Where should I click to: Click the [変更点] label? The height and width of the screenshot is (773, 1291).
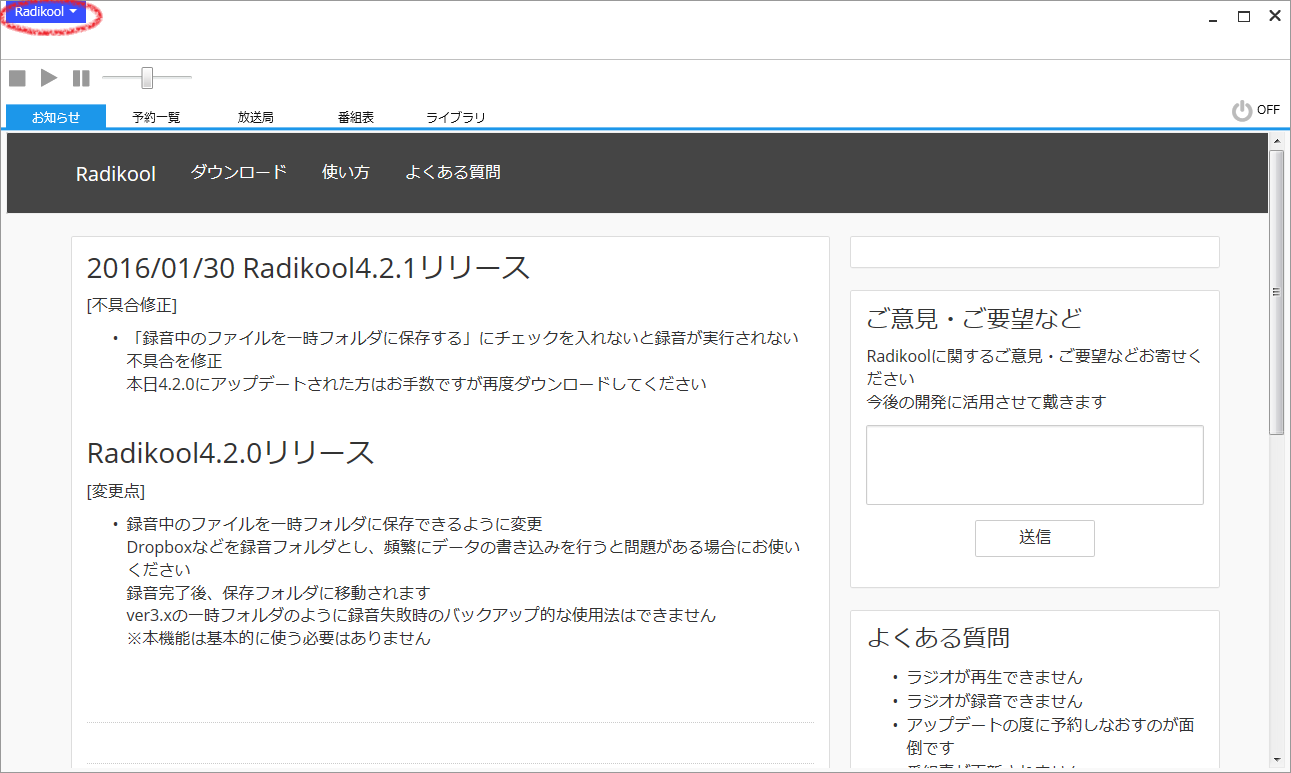[x=116, y=491]
